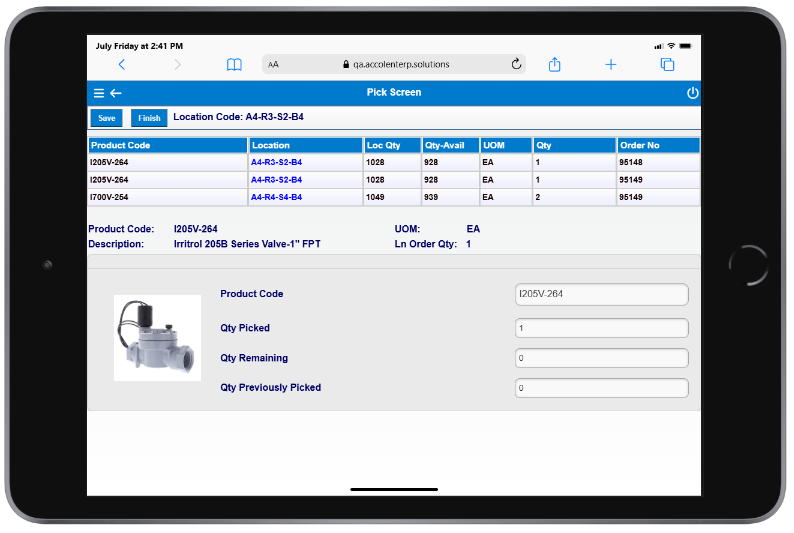Screen dimensions: 794x533
Task: Select row with product I700V-264
Action: pos(394,197)
